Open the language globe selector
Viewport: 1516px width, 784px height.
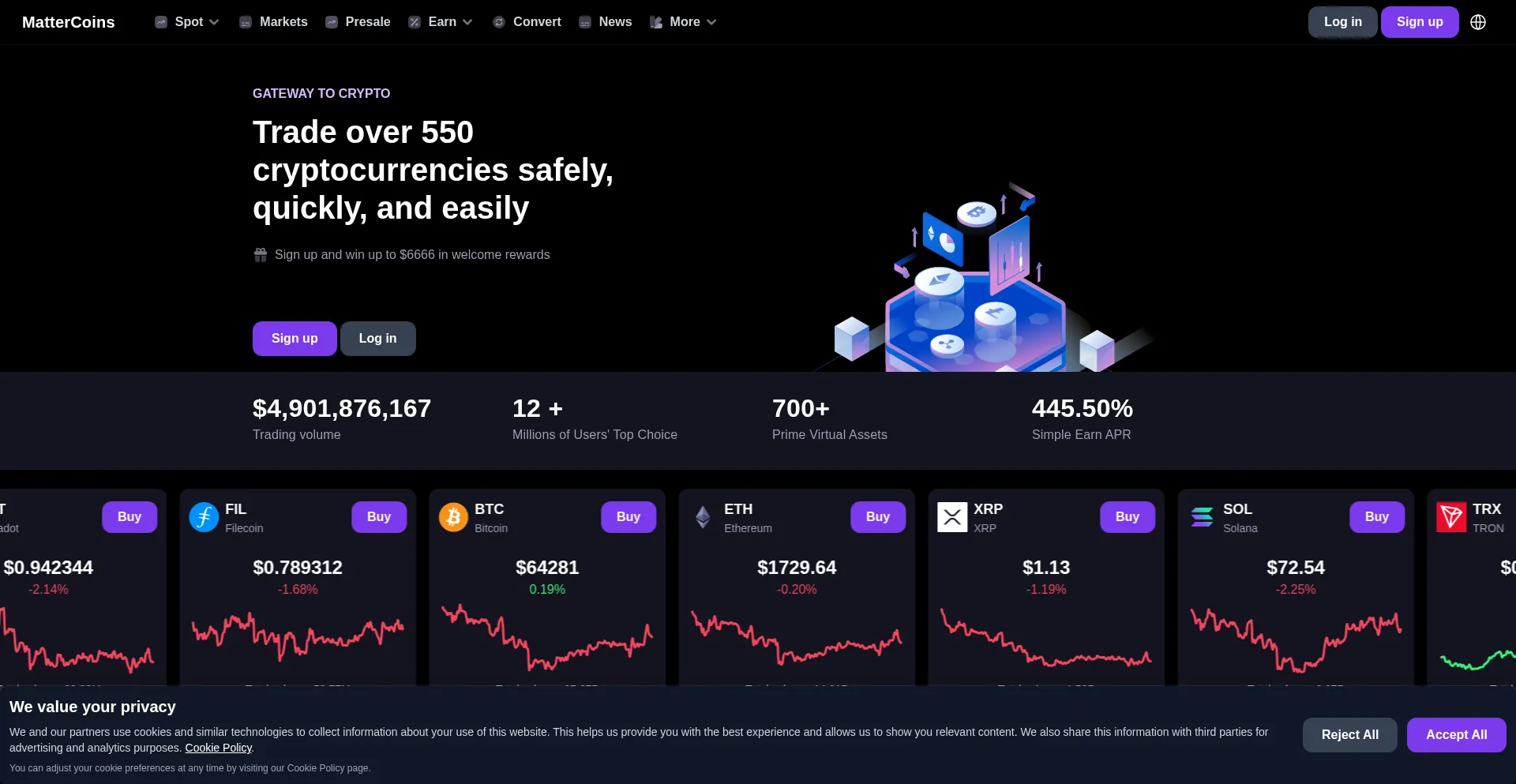(x=1478, y=22)
